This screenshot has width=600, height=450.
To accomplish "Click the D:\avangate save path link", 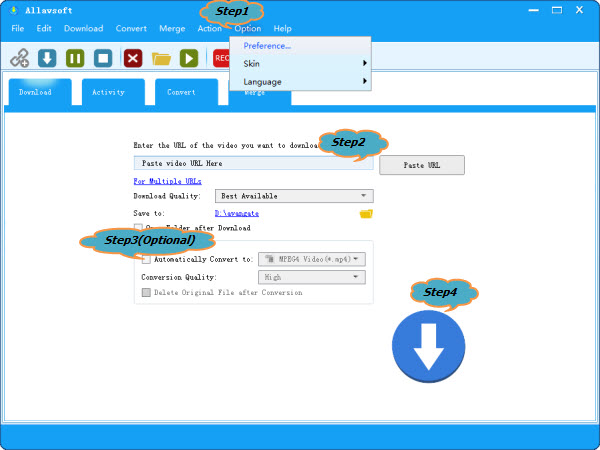I will coord(236,214).
